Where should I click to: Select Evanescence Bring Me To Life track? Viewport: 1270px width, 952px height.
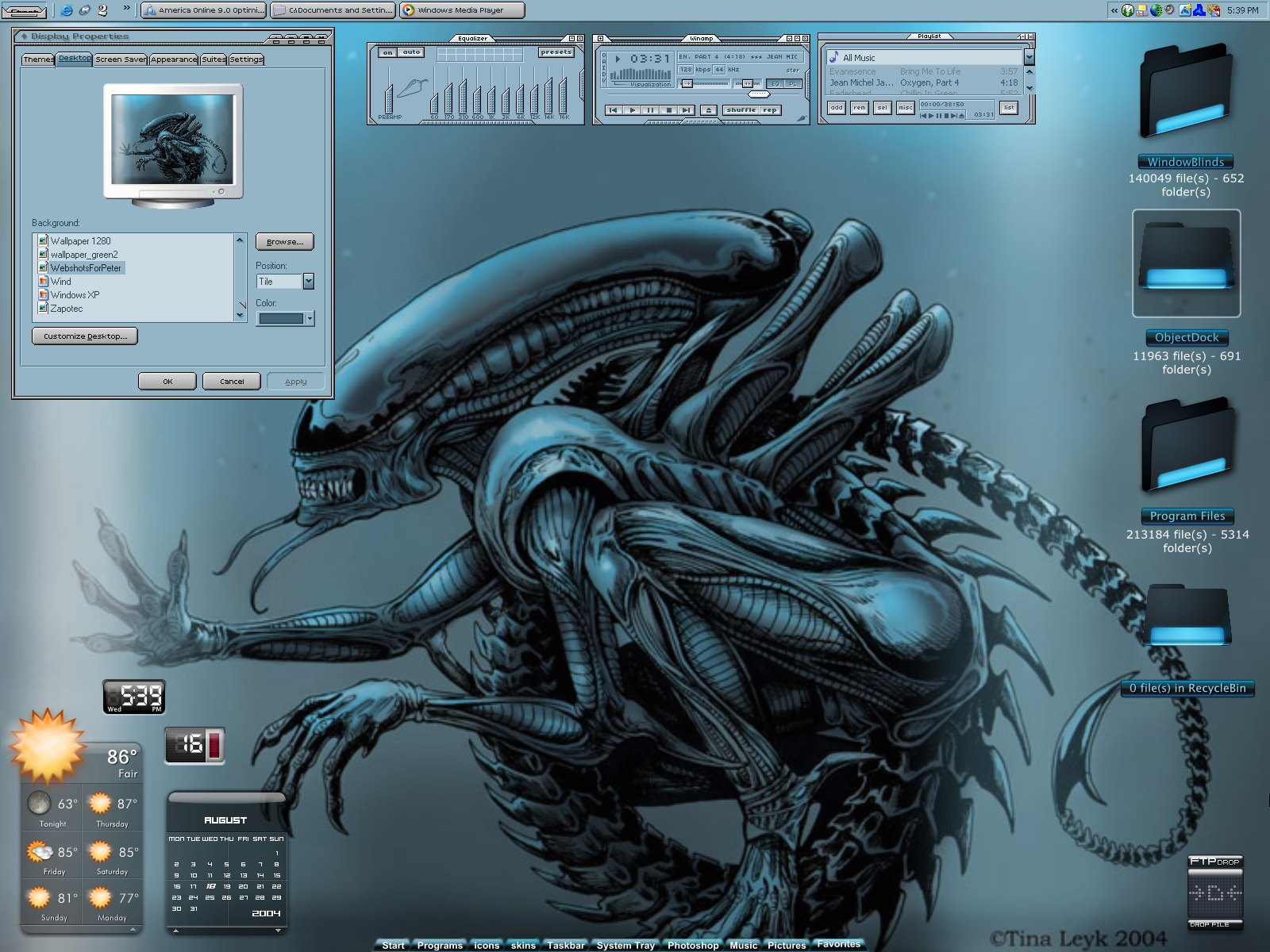[x=924, y=71]
